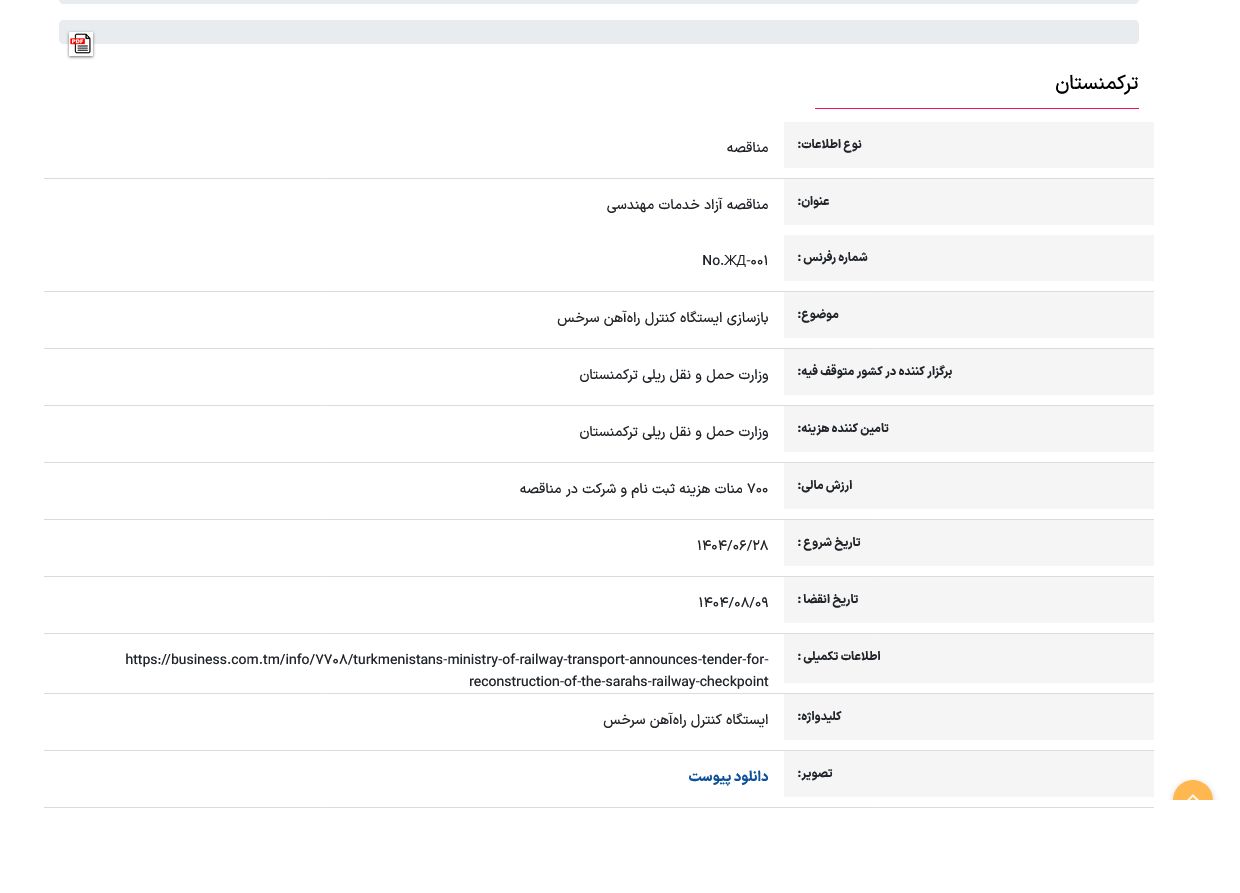Screen dimensions: 1240x893
Task: Click the PDF export icon
Action: [81, 44]
